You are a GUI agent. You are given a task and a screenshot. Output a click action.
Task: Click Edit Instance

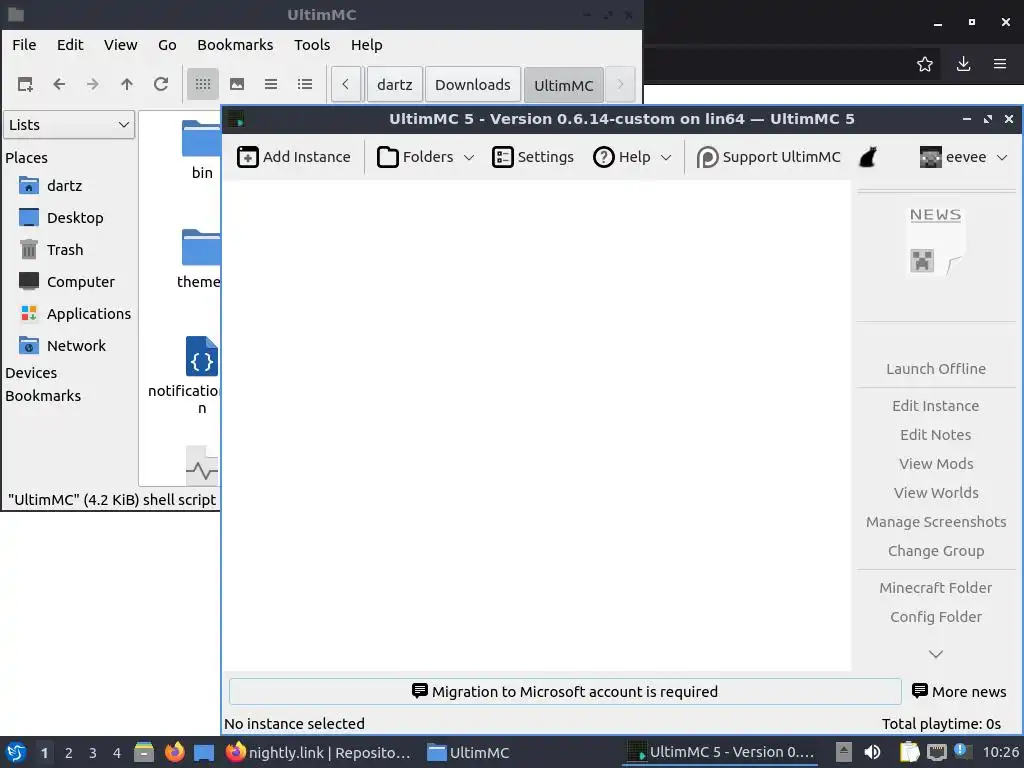936,406
